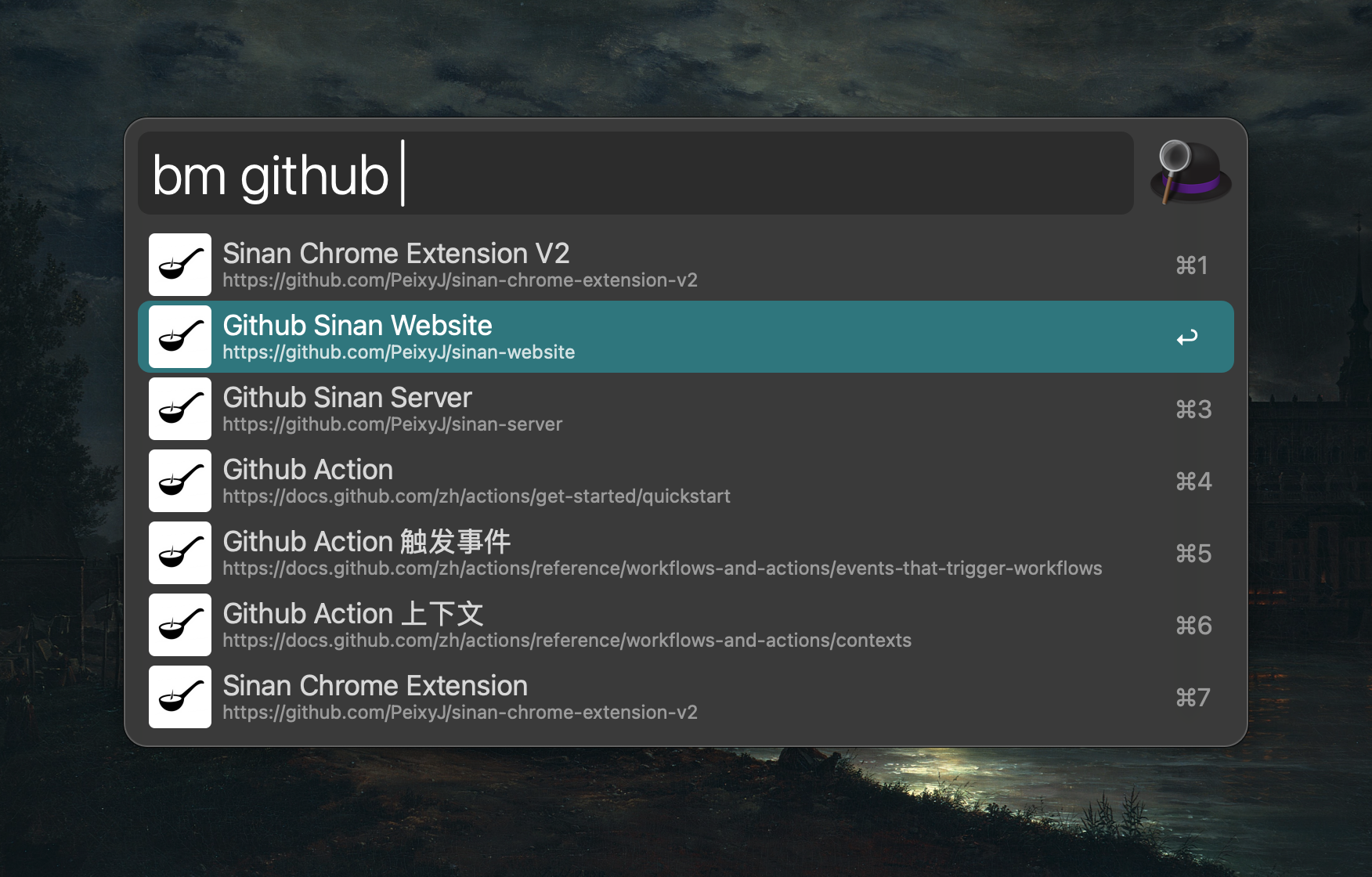Click ladle icon beside Github Action quickstart result

point(180,481)
